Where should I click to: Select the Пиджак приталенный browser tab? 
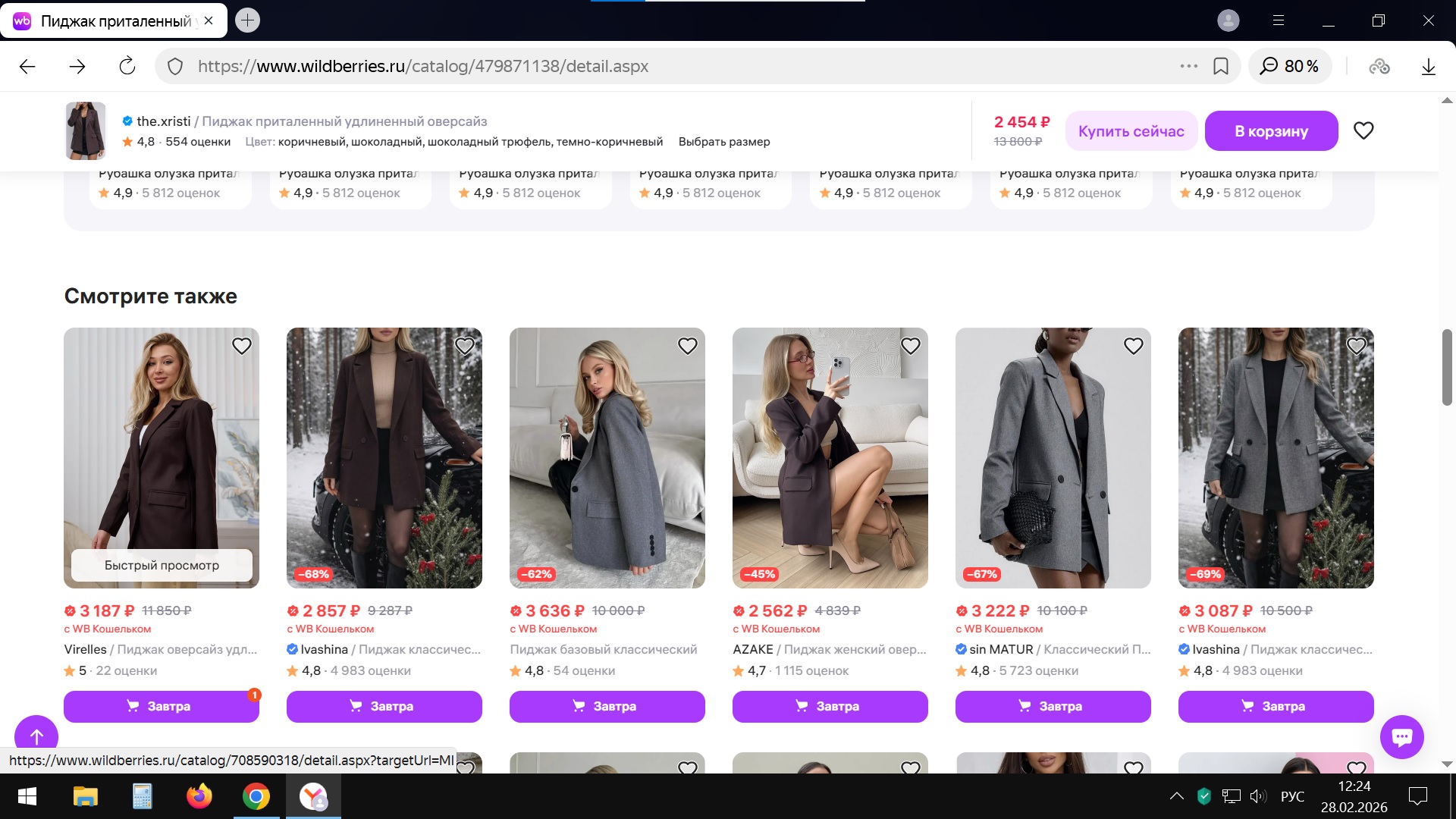(x=114, y=21)
